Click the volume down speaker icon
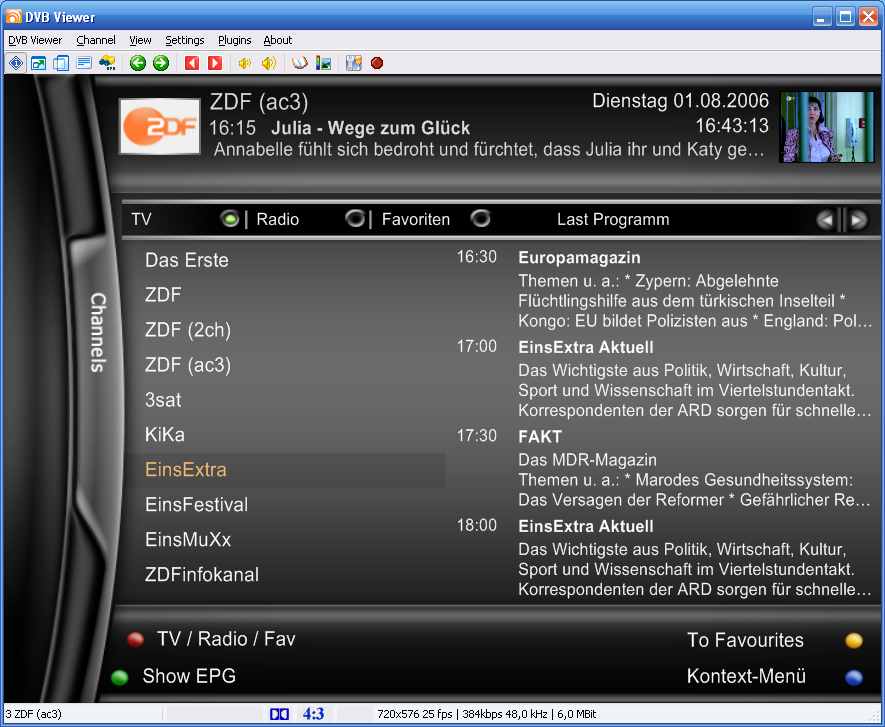This screenshot has width=885, height=727. (x=245, y=63)
